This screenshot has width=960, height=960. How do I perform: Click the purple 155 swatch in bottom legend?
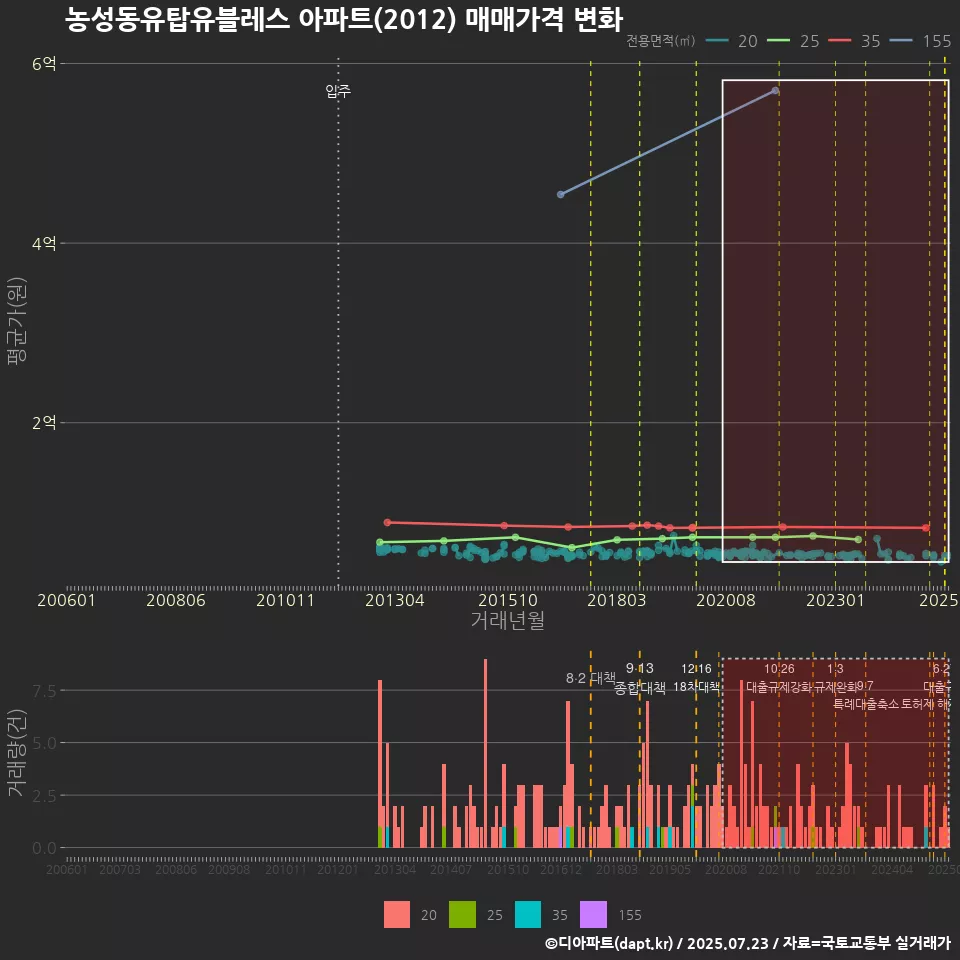593,915
